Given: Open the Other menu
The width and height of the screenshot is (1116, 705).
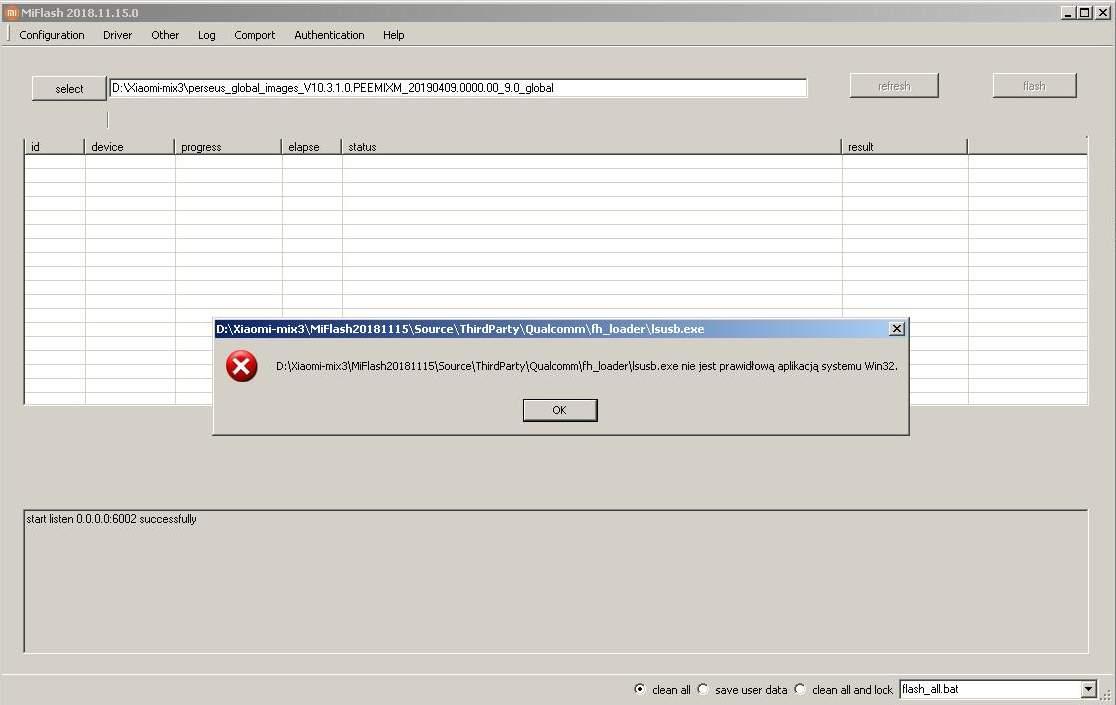Looking at the screenshot, I should coord(165,35).
